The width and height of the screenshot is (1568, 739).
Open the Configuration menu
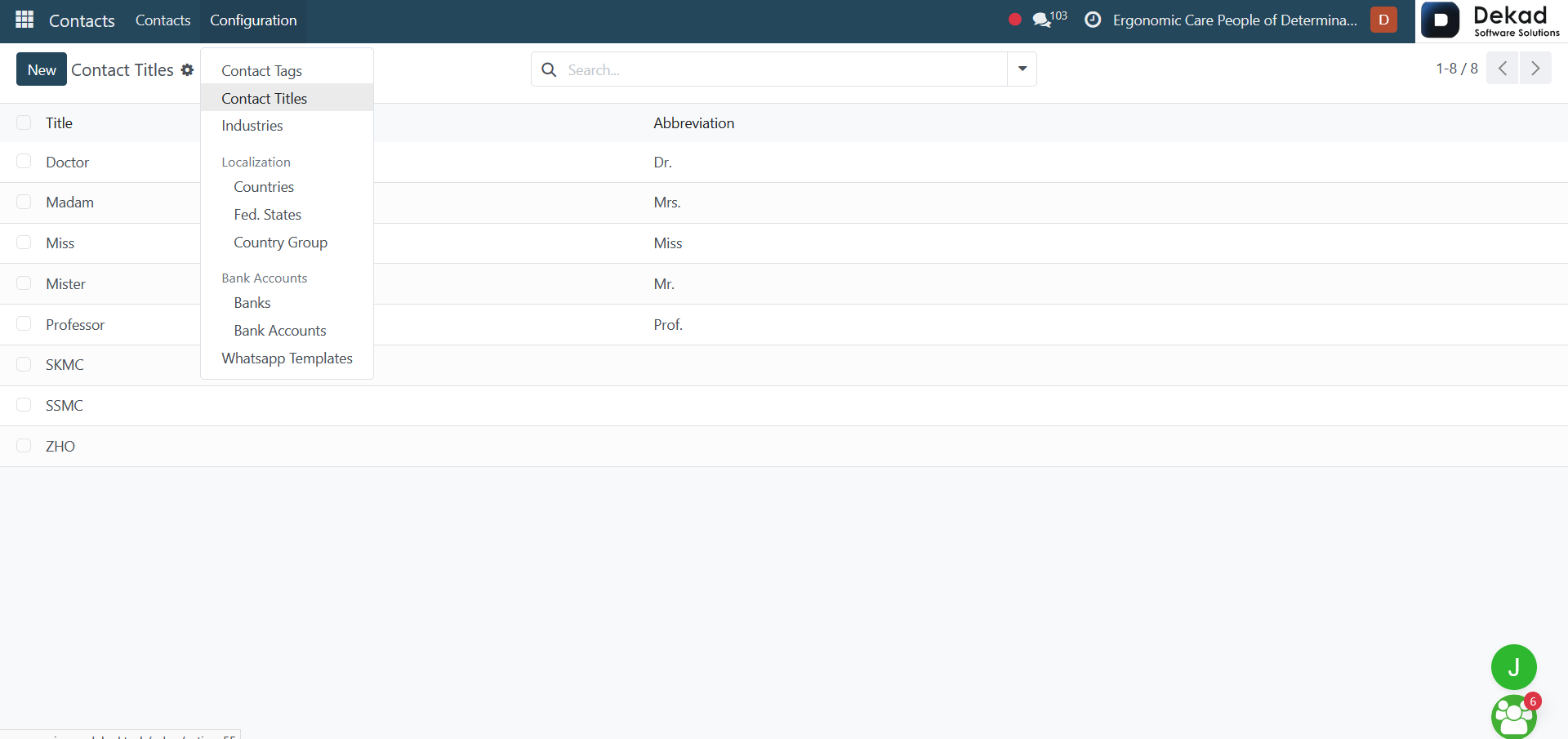(253, 20)
